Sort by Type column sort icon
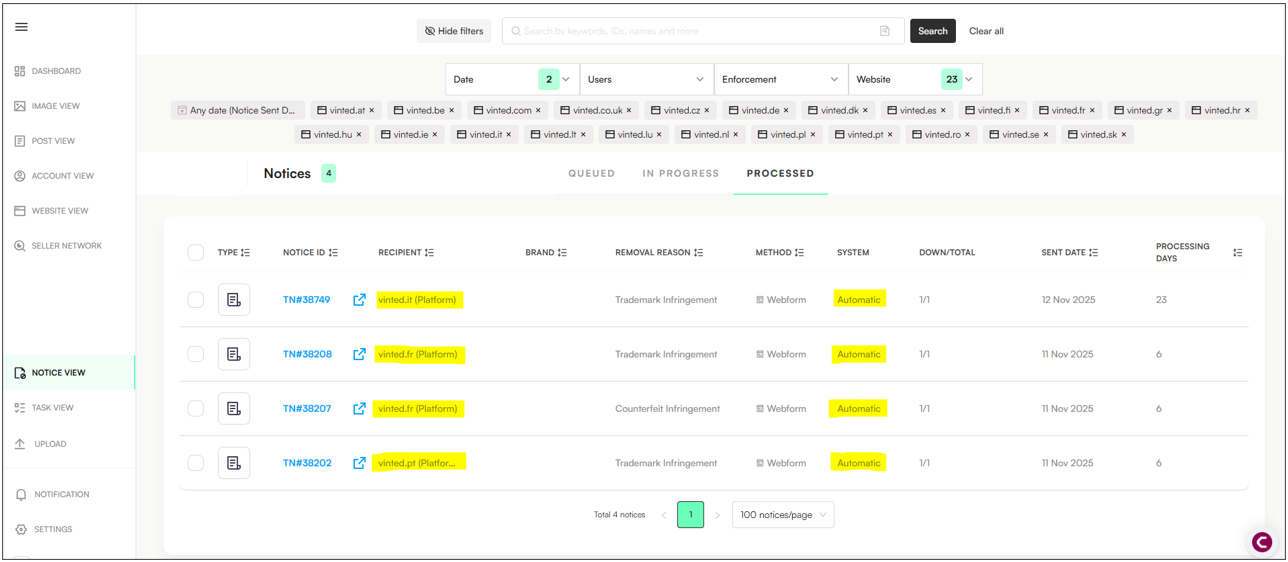Screen dimensions: 1288x562 point(246,253)
